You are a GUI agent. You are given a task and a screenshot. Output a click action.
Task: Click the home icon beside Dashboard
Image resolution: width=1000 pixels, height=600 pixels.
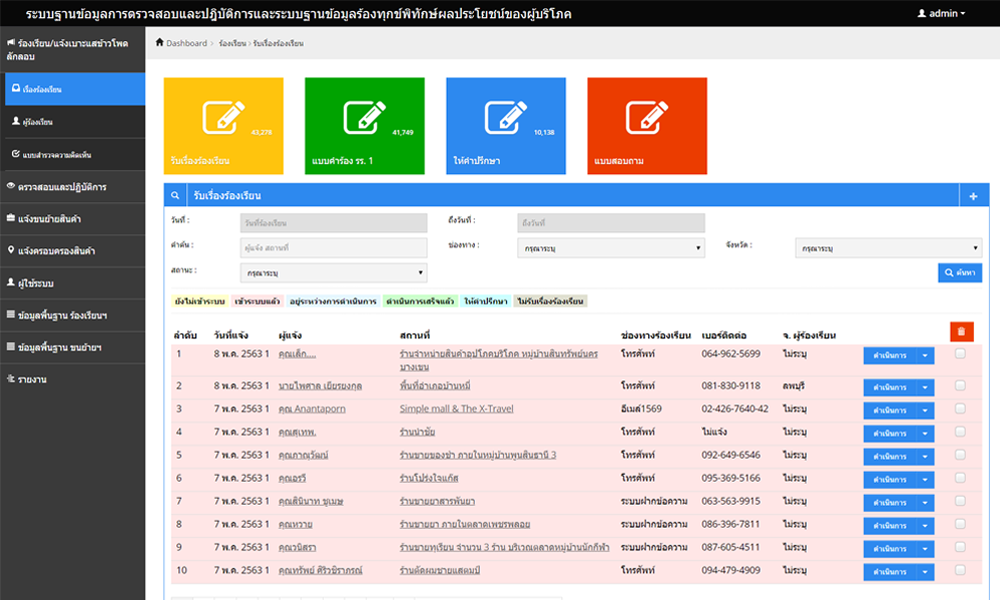pos(159,43)
